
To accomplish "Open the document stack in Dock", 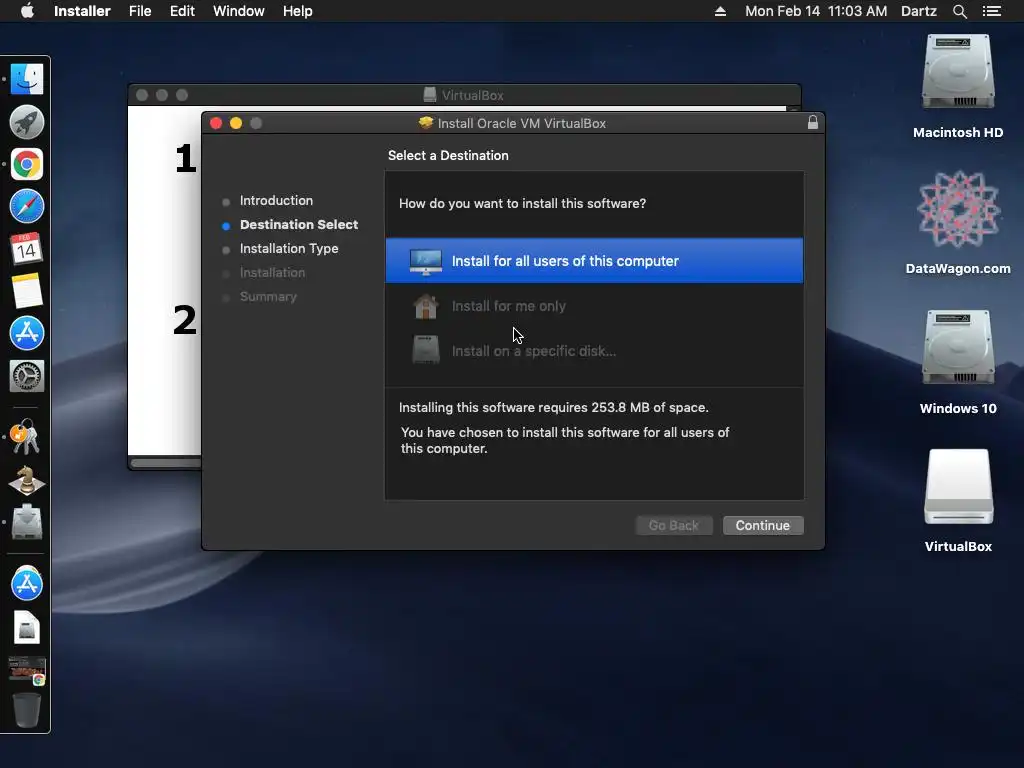I will pos(27,628).
